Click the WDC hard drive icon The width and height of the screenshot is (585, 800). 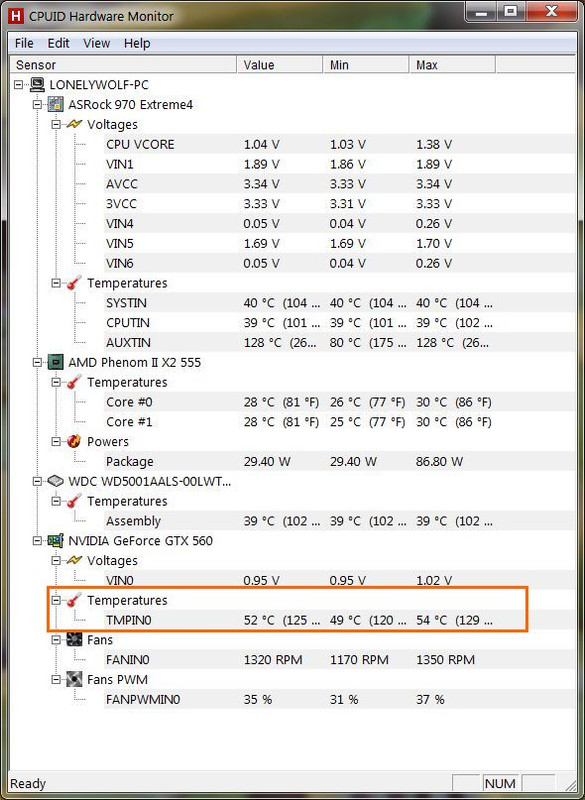point(56,481)
